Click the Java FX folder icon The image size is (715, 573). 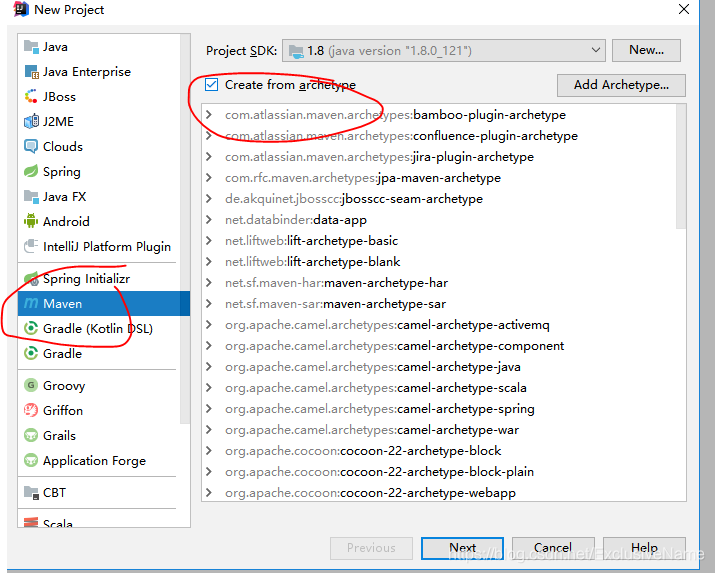point(31,196)
